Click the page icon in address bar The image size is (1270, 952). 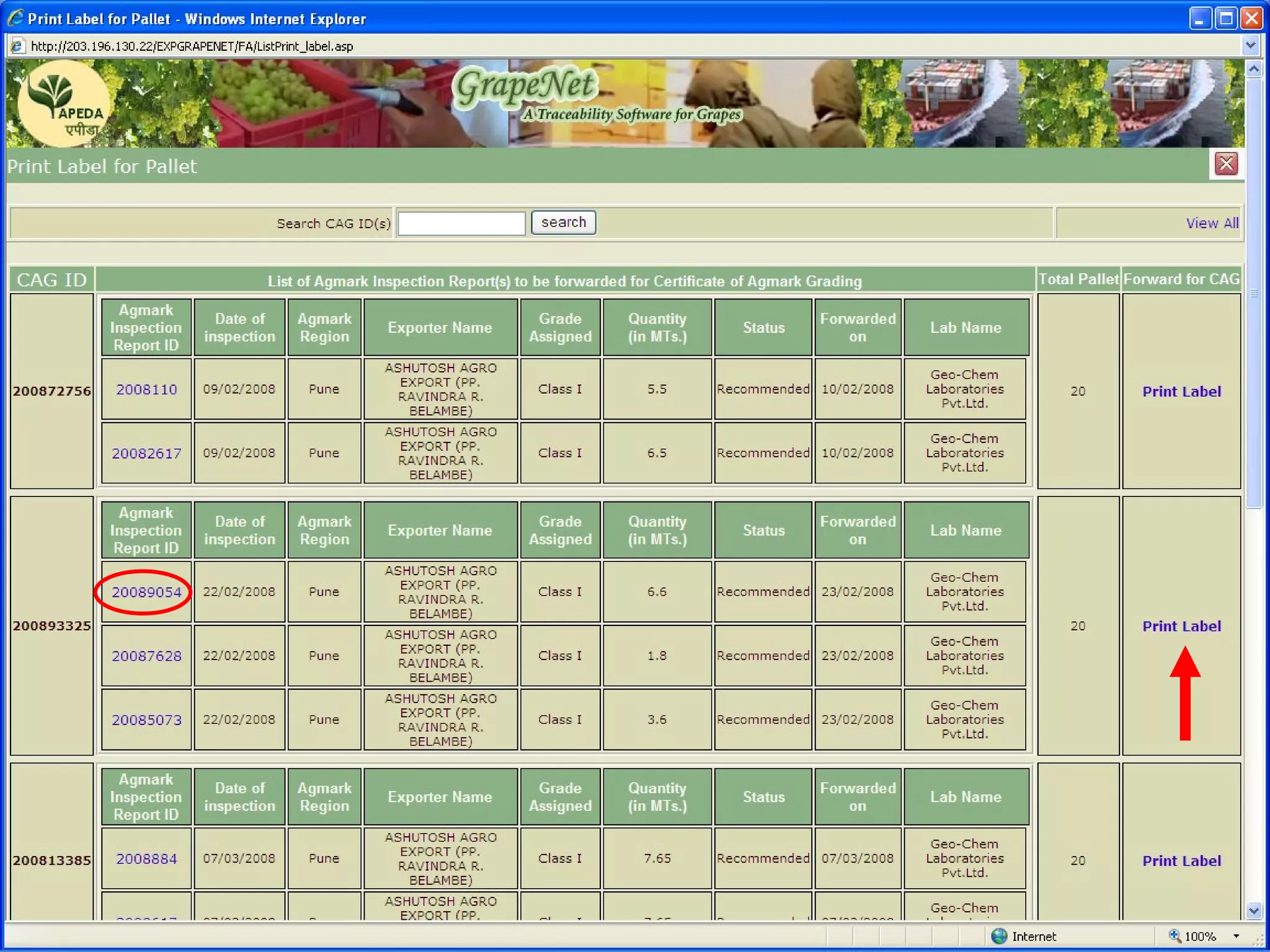coord(17,46)
